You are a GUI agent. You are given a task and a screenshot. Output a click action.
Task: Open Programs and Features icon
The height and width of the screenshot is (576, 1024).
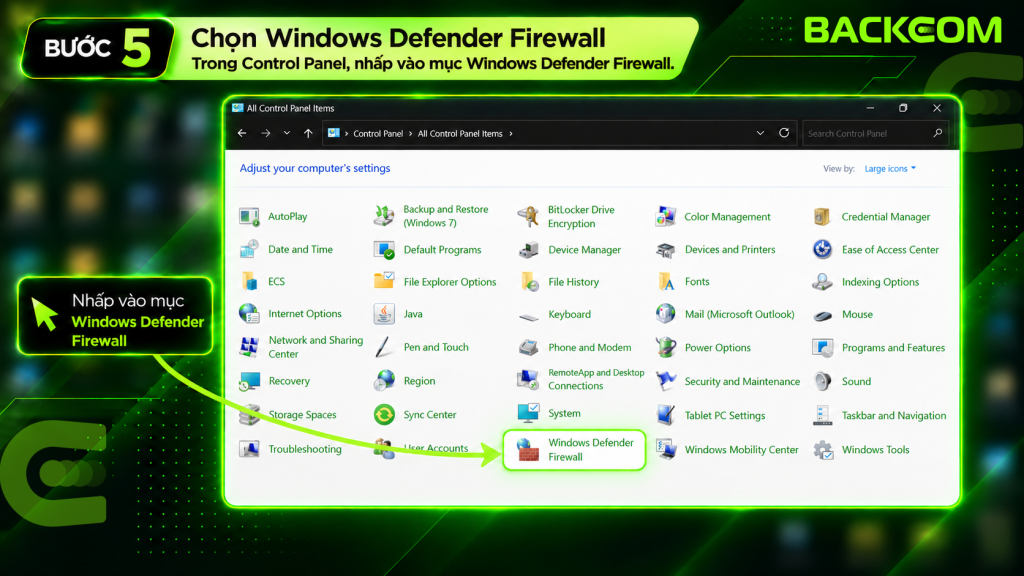click(822, 347)
